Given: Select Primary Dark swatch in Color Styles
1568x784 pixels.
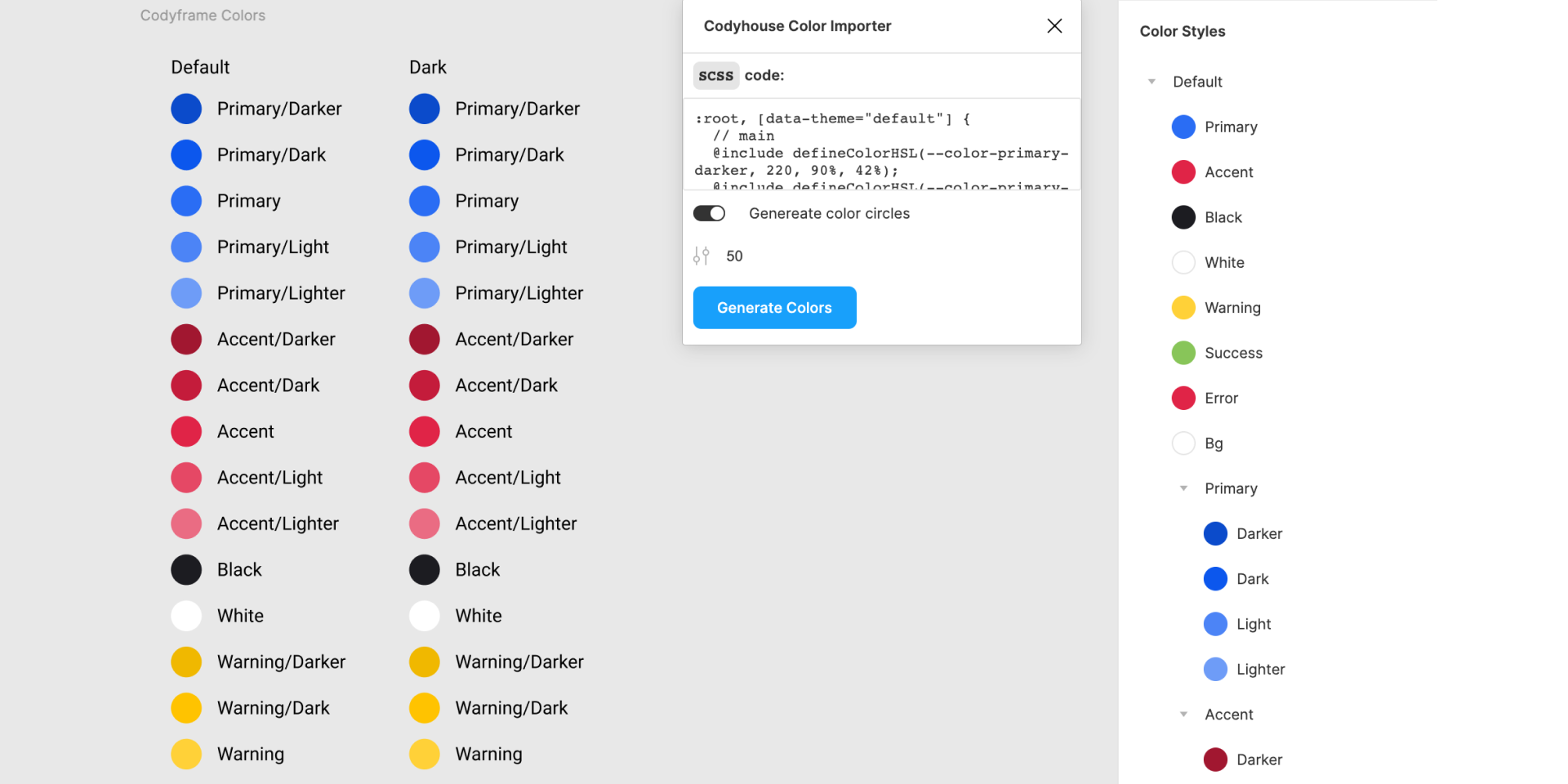Looking at the screenshot, I should 1215,579.
